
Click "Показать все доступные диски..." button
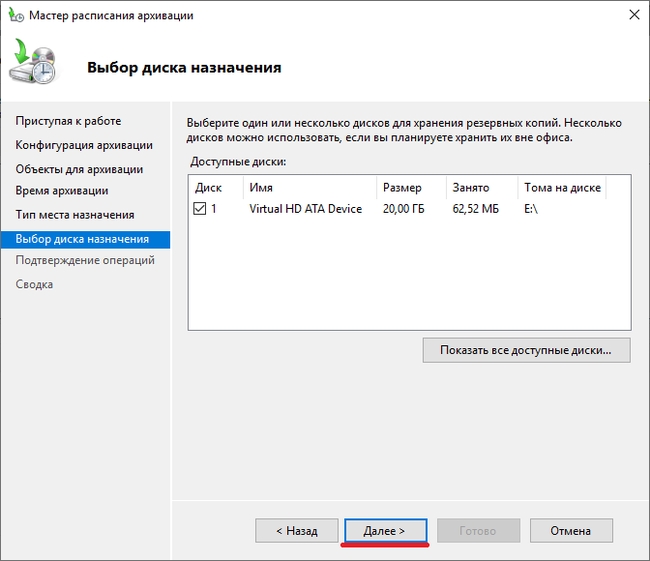[526, 350]
